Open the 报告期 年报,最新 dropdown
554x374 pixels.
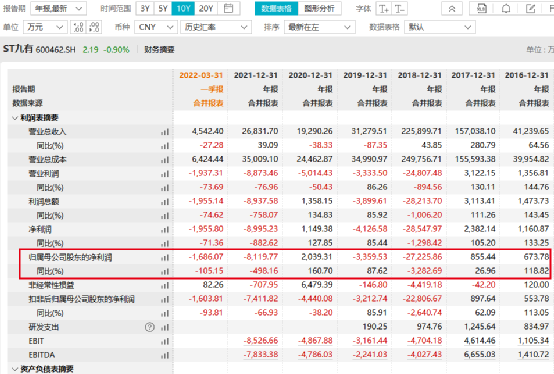pyautogui.click(x=58, y=8)
